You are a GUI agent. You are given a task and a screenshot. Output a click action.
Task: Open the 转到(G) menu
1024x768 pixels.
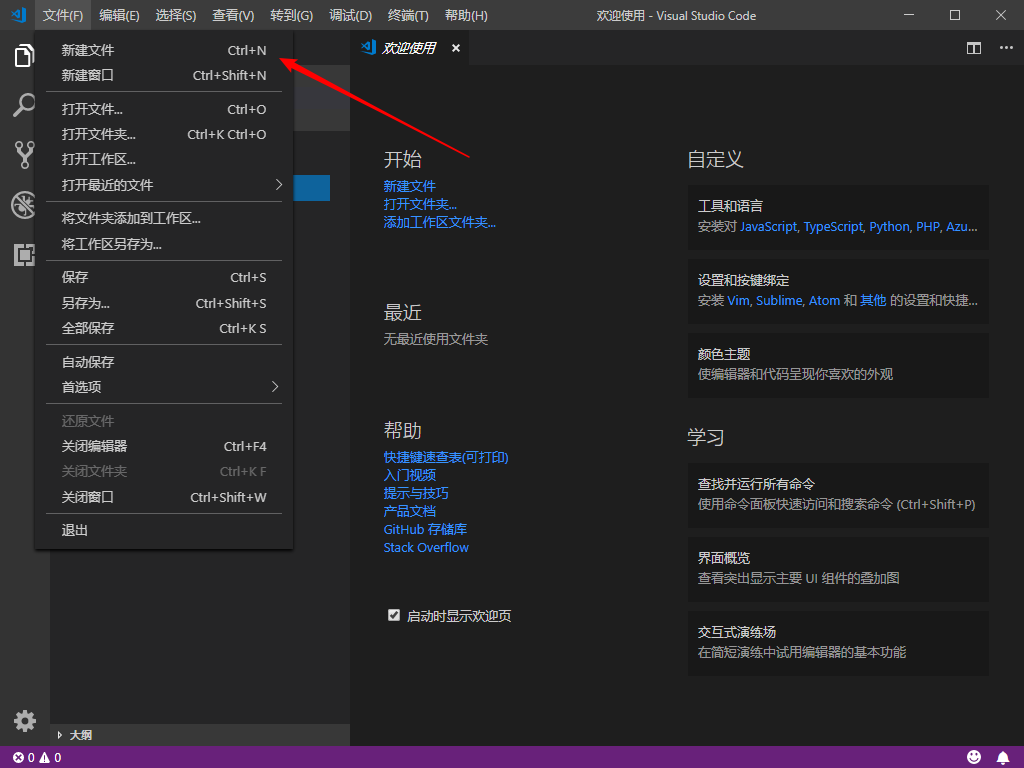291,15
